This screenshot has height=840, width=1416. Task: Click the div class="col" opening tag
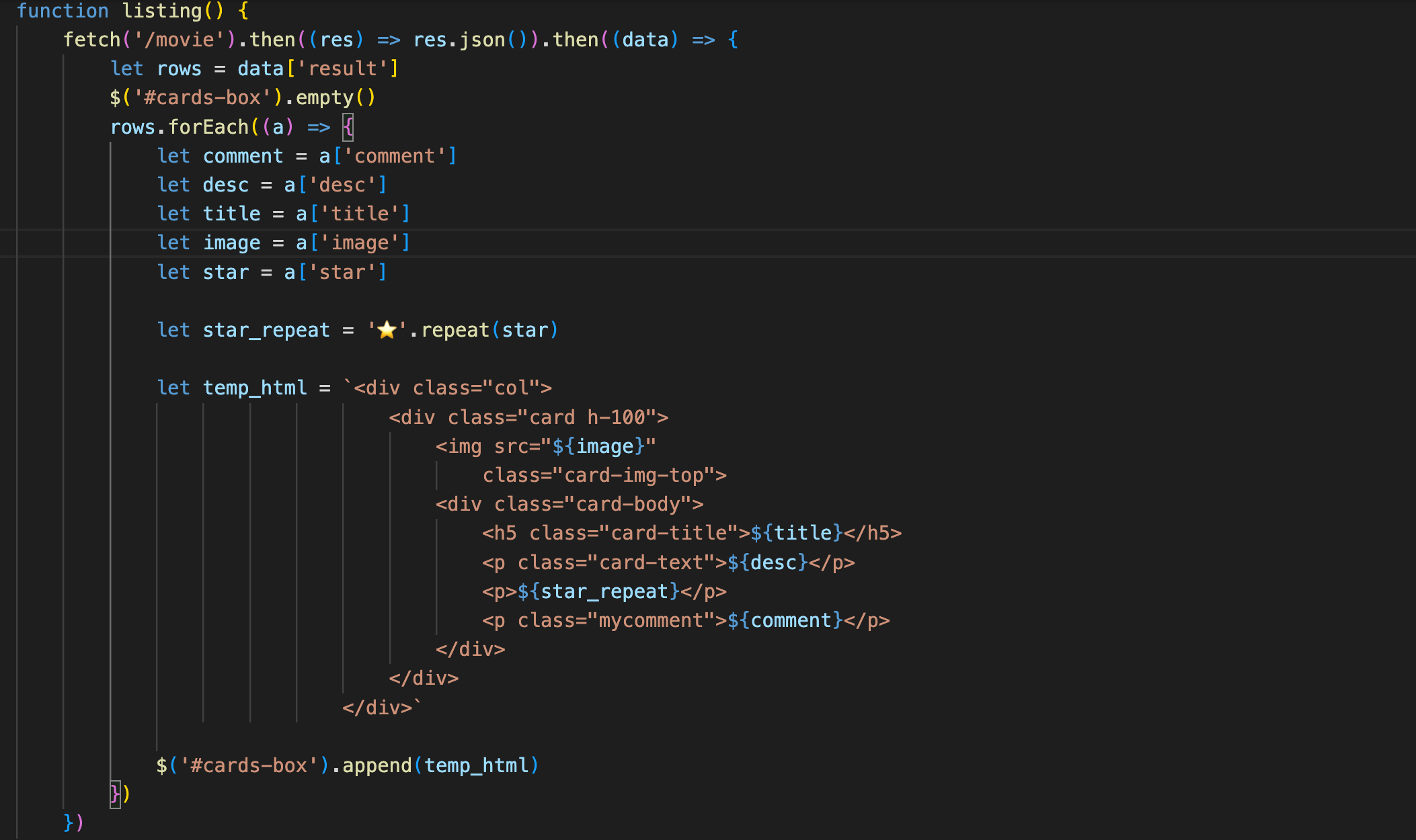453,388
